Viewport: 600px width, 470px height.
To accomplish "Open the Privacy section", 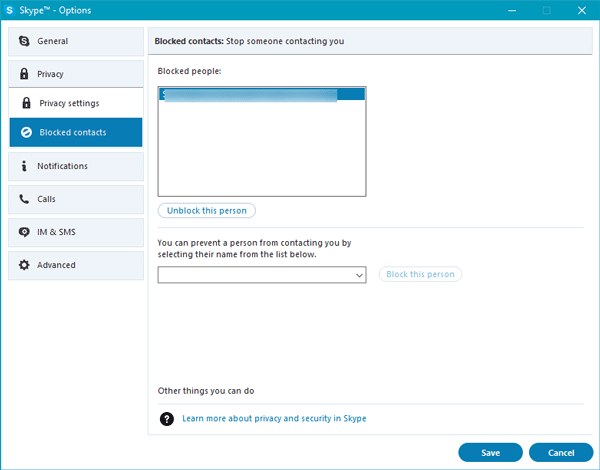I will click(x=76, y=74).
